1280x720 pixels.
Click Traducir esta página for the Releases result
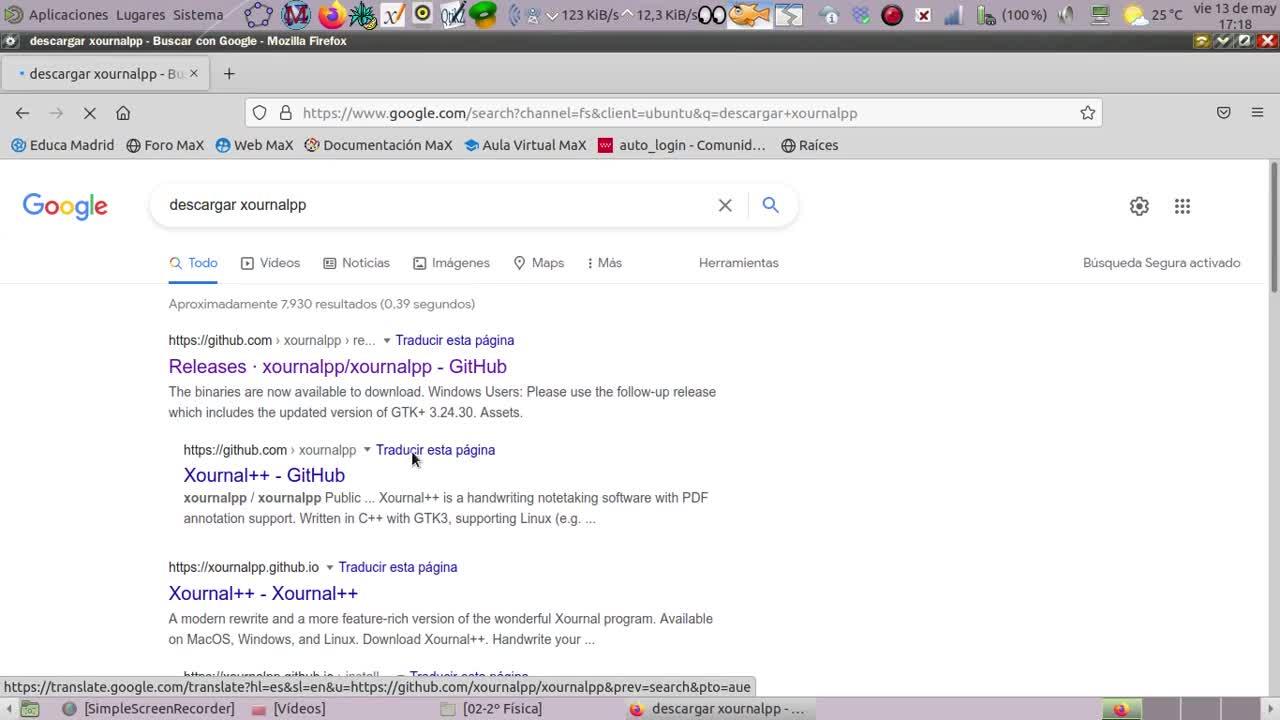coord(455,340)
